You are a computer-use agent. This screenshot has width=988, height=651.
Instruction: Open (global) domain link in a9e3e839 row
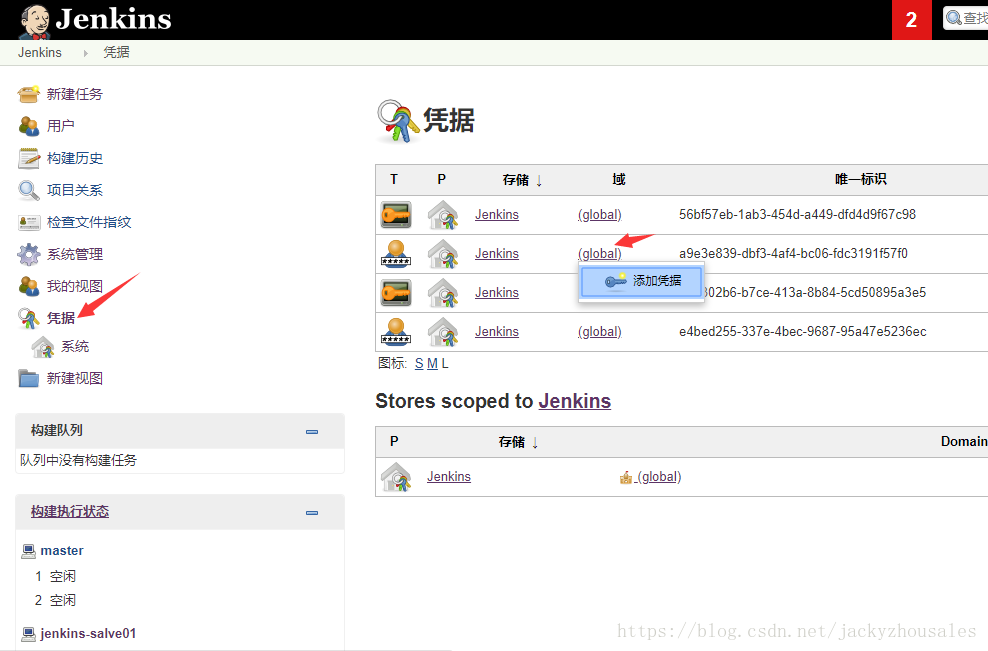(599, 253)
